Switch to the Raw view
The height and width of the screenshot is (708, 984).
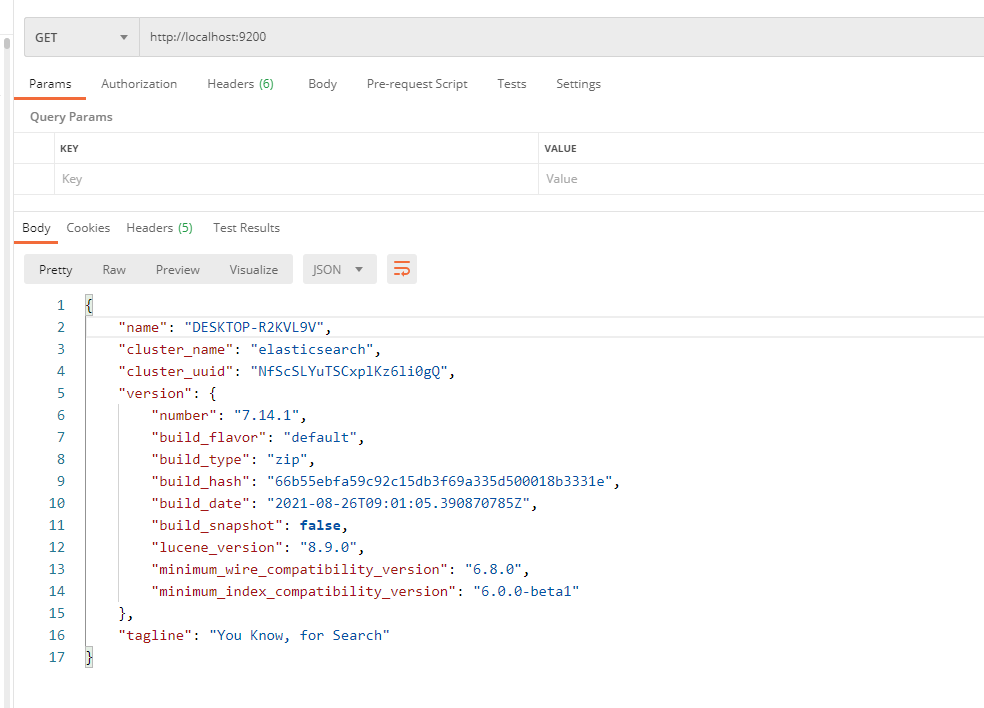pos(114,269)
